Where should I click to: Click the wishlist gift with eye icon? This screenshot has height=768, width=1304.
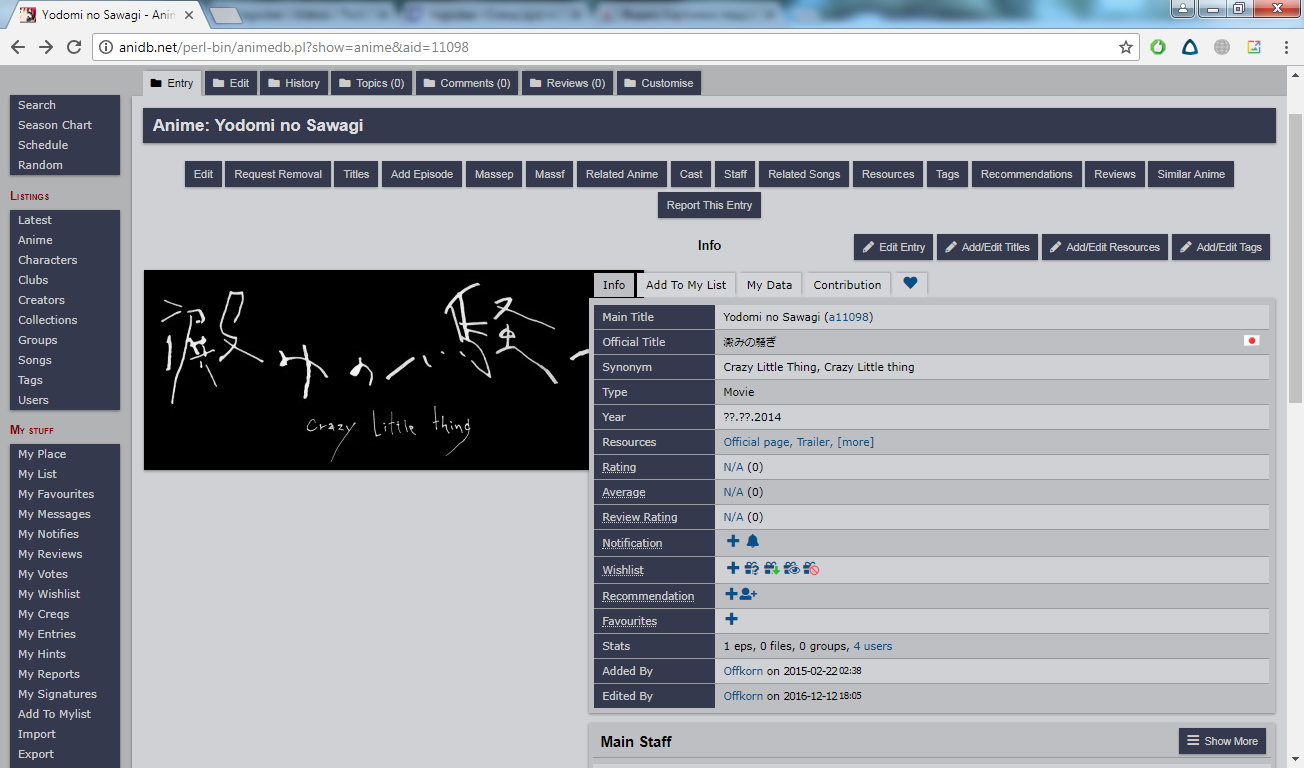coord(792,569)
